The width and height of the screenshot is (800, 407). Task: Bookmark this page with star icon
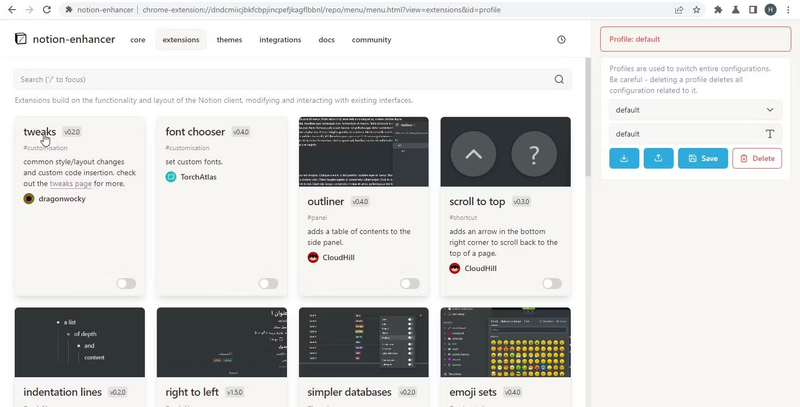click(696, 10)
